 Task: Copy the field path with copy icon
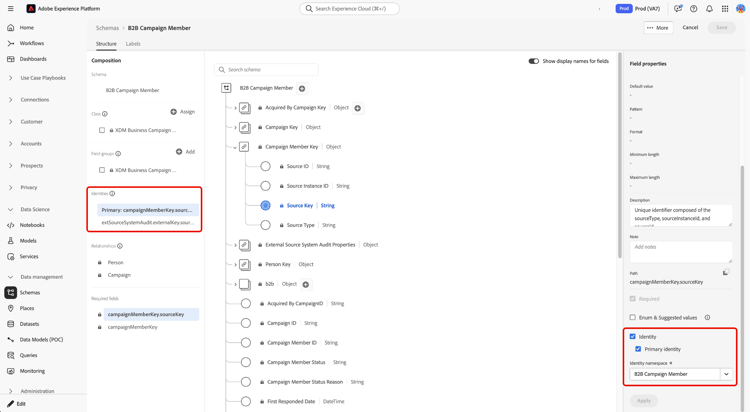[726, 272]
